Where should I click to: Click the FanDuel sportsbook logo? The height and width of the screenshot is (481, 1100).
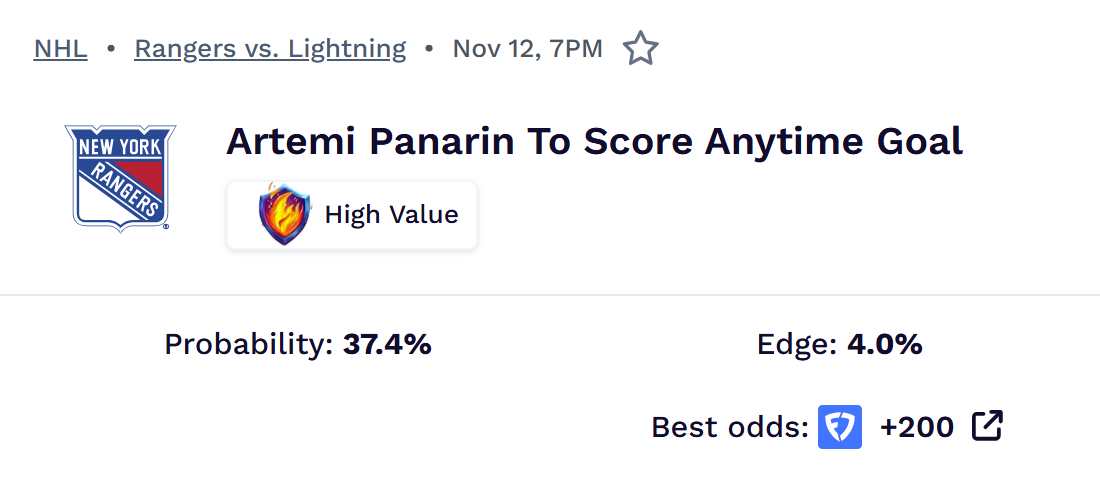tap(840, 427)
